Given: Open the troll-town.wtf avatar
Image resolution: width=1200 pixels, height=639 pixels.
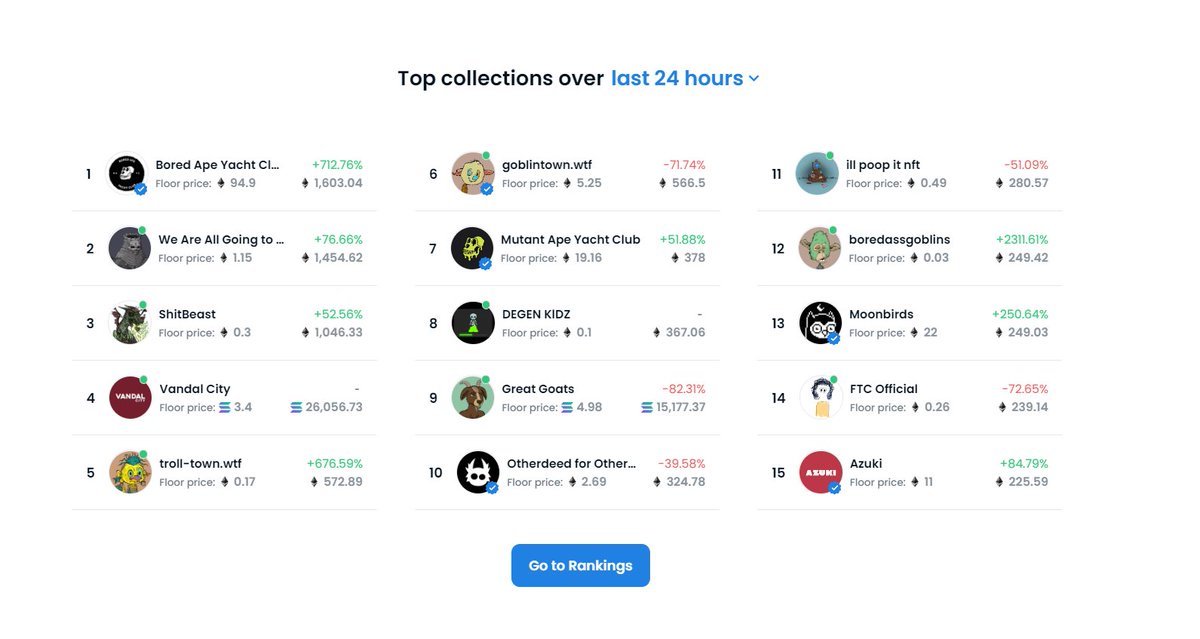Looking at the screenshot, I should (130, 472).
